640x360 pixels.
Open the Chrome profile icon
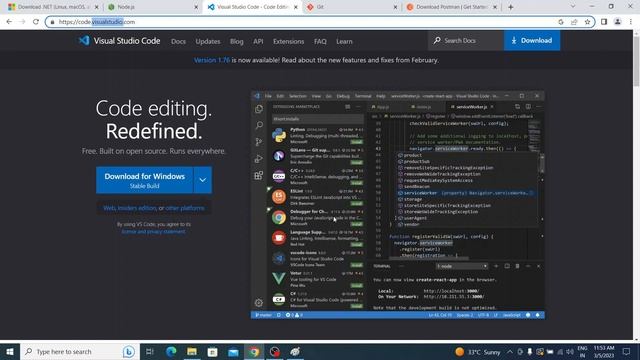[x=618, y=22]
